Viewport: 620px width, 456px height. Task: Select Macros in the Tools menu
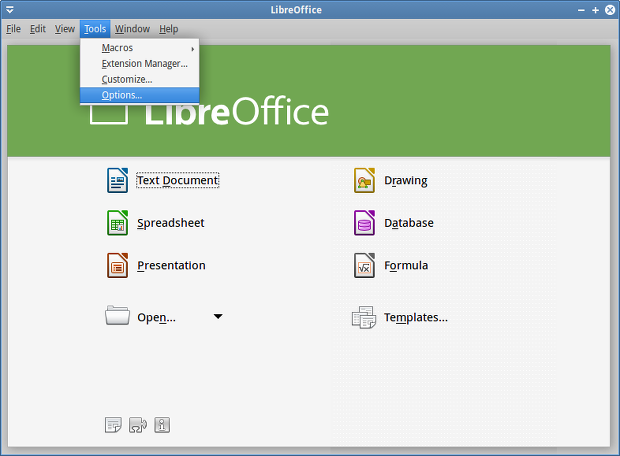point(140,48)
